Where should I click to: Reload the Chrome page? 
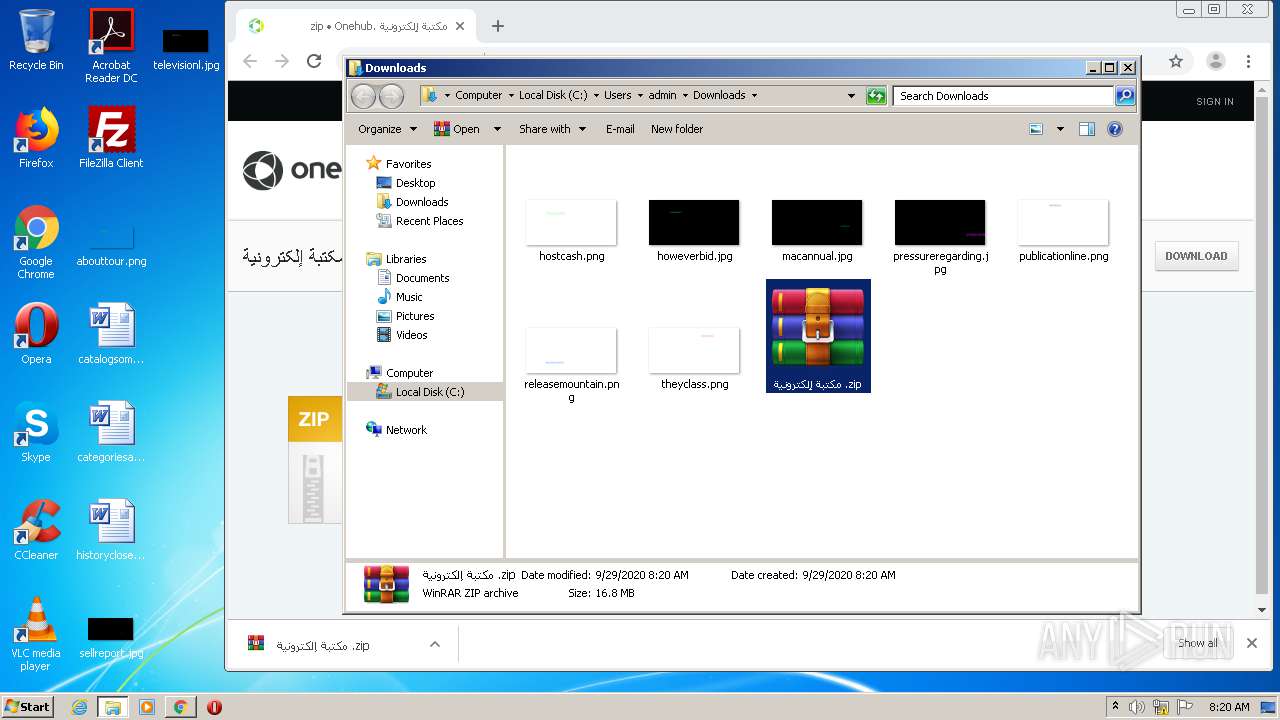(x=314, y=61)
